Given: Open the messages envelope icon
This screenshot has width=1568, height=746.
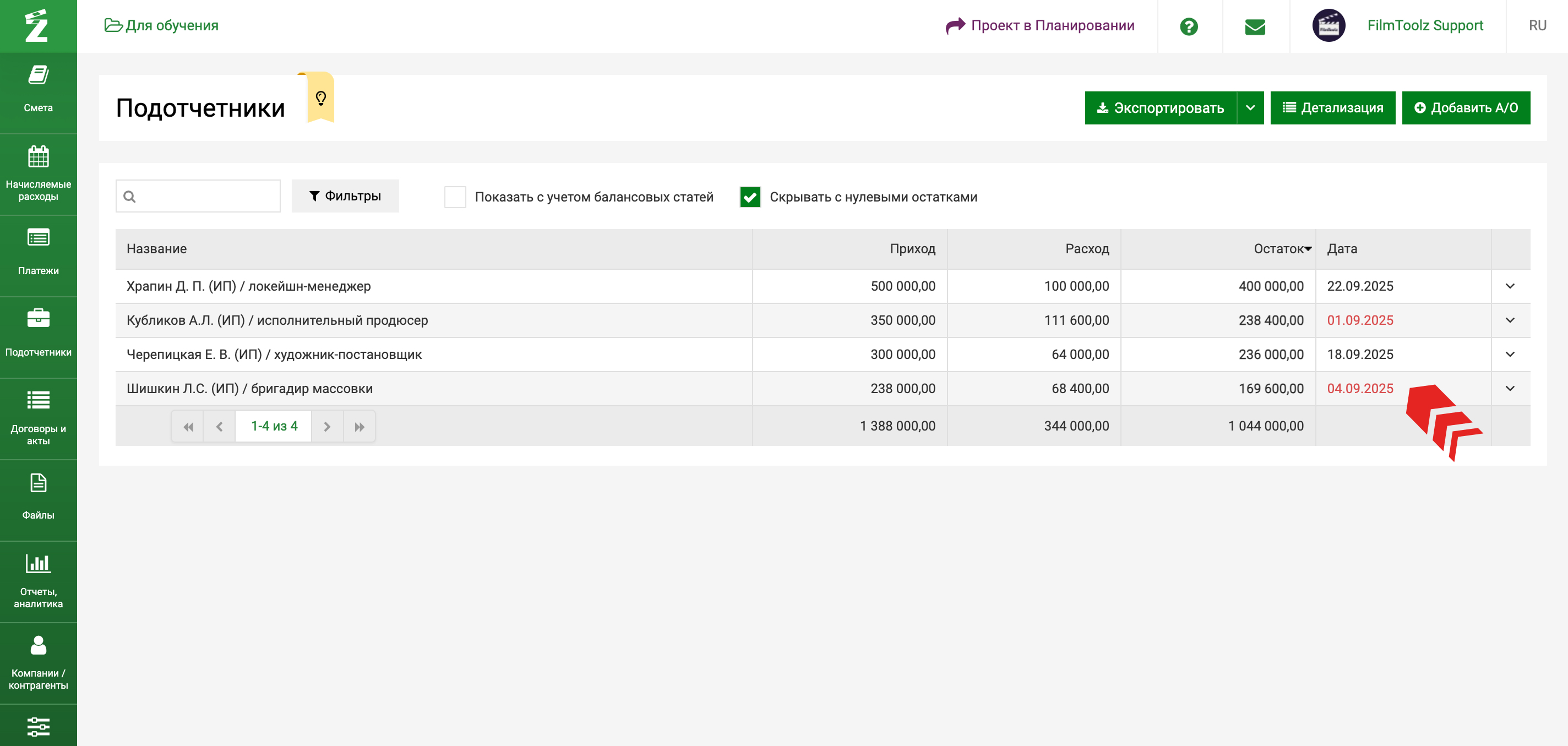Looking at the screenshot, I should click(x=1255, y=26).
